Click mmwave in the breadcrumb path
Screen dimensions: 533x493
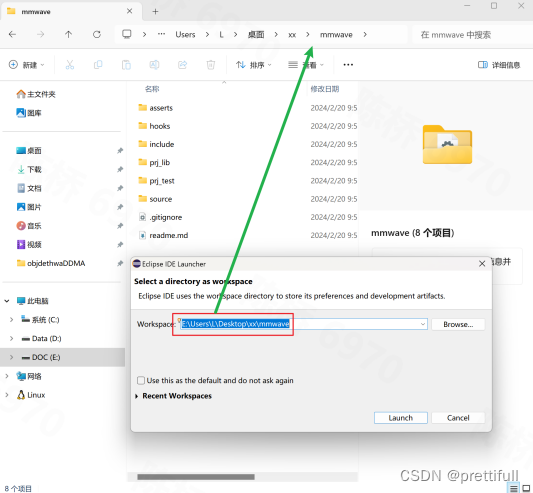click(x=336, y=35)
